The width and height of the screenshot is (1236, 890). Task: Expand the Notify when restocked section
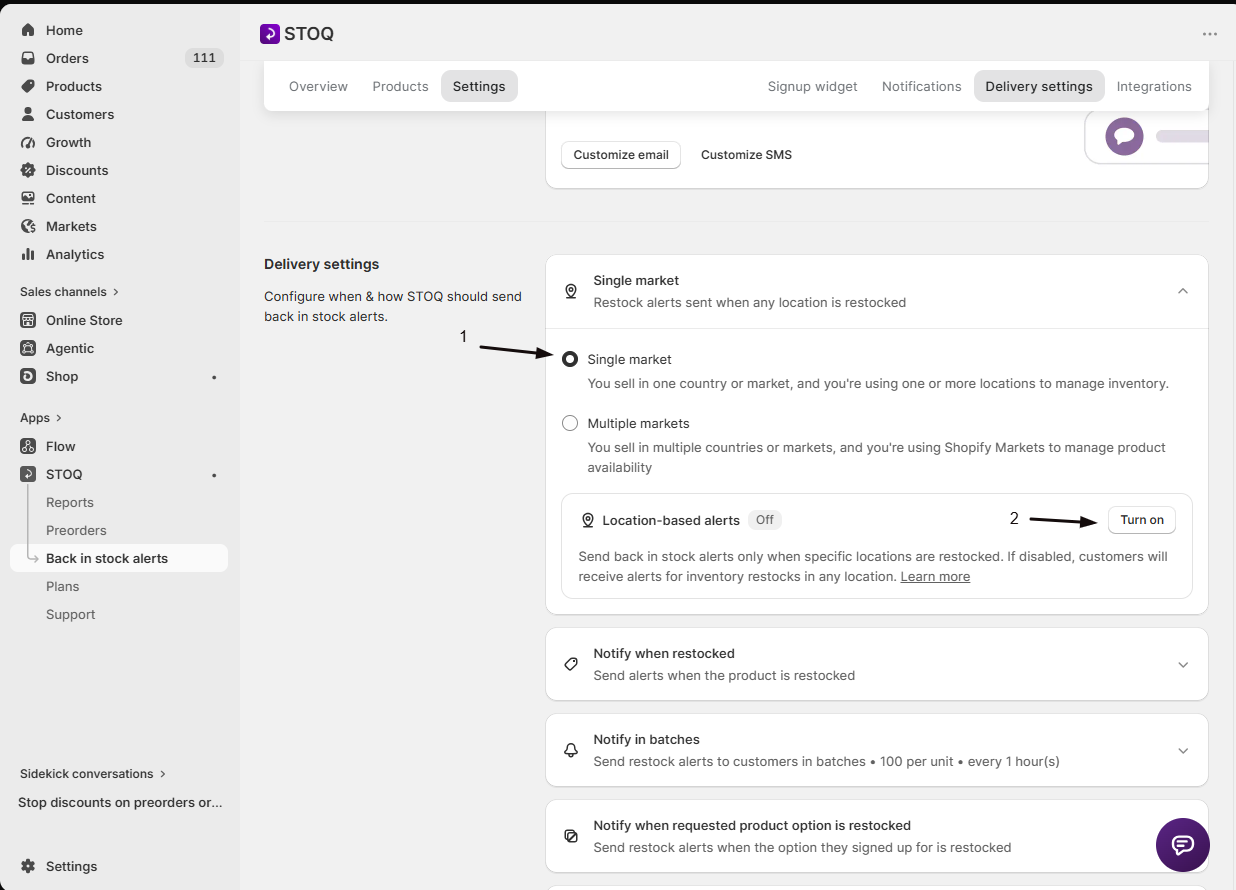pyautogui.click(x=1183, y=664)
